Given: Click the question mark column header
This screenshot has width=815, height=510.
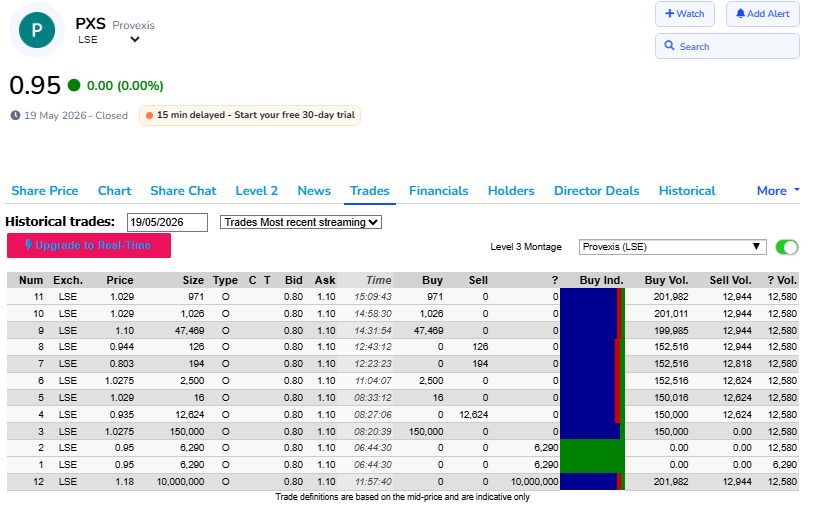Looking at the screenshot, I should [x=555, y=280].
